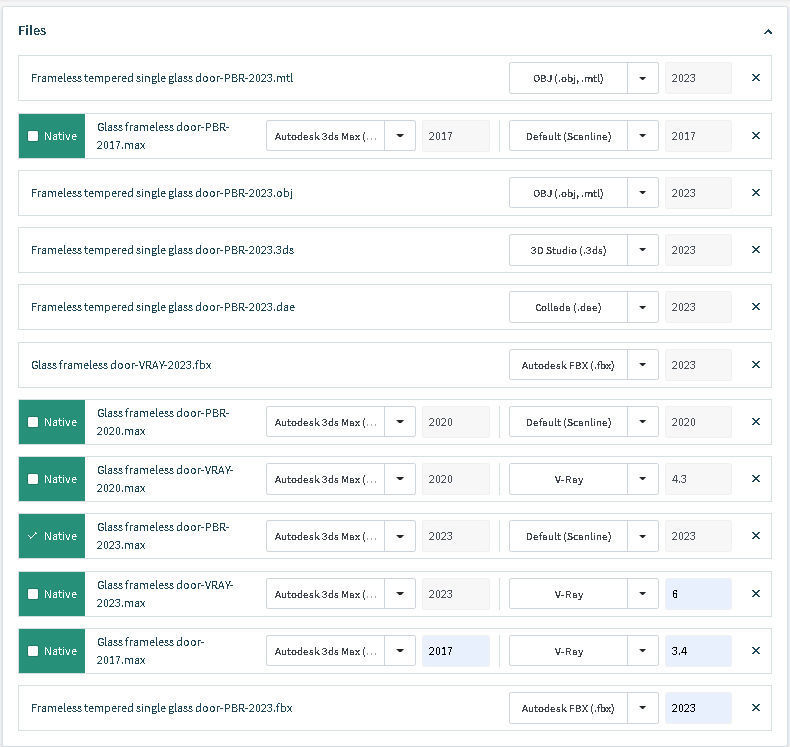Click version field 2023 for PBR-2023.fbx
Viewport: 790px width, 747px height.
[697, 708]
